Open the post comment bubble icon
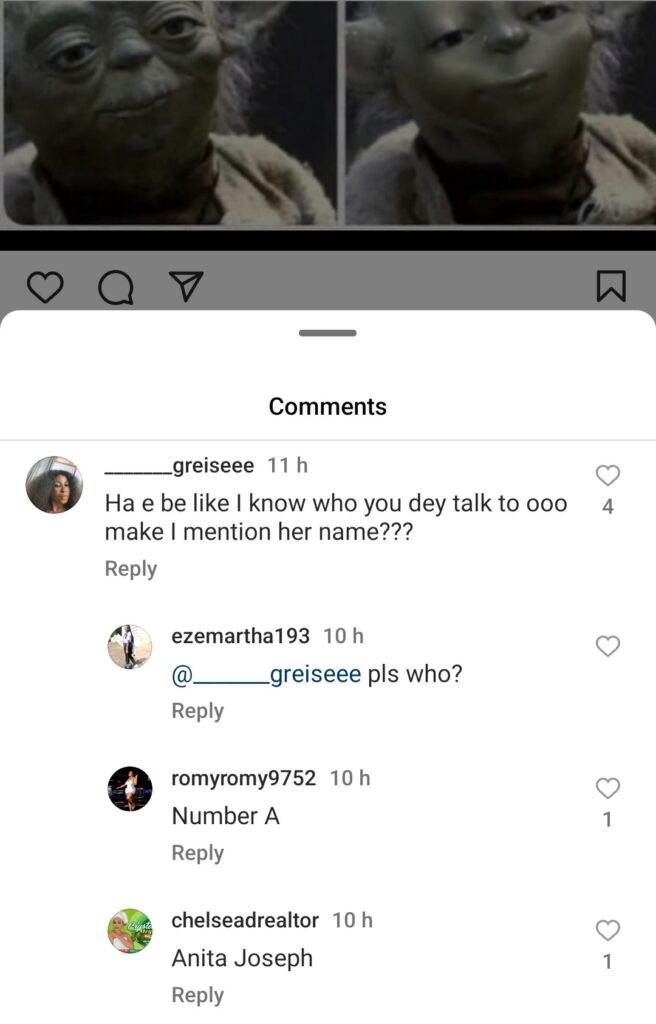 click(115, 287)
